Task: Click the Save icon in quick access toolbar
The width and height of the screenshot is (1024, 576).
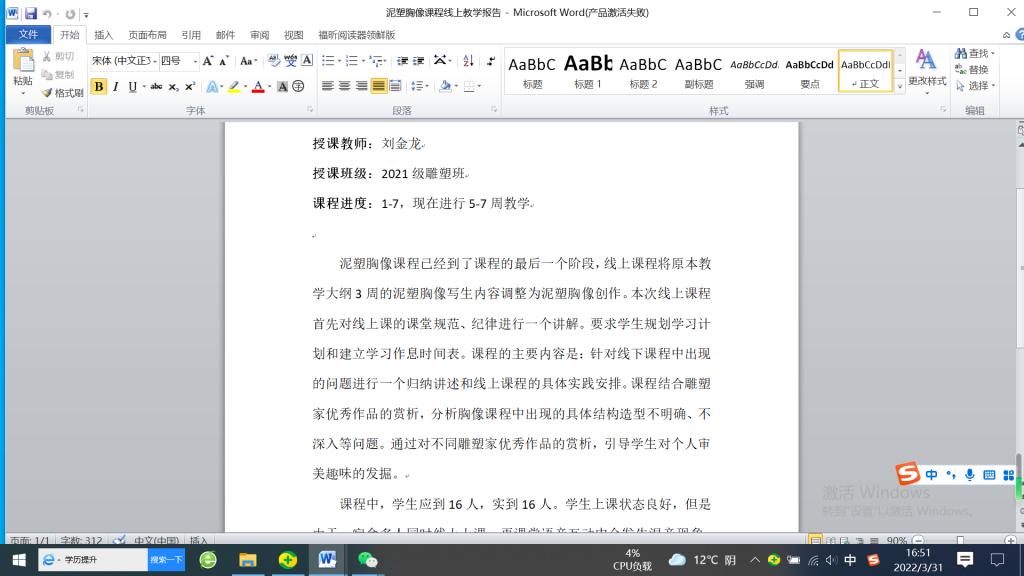Action: coord(30,13)
